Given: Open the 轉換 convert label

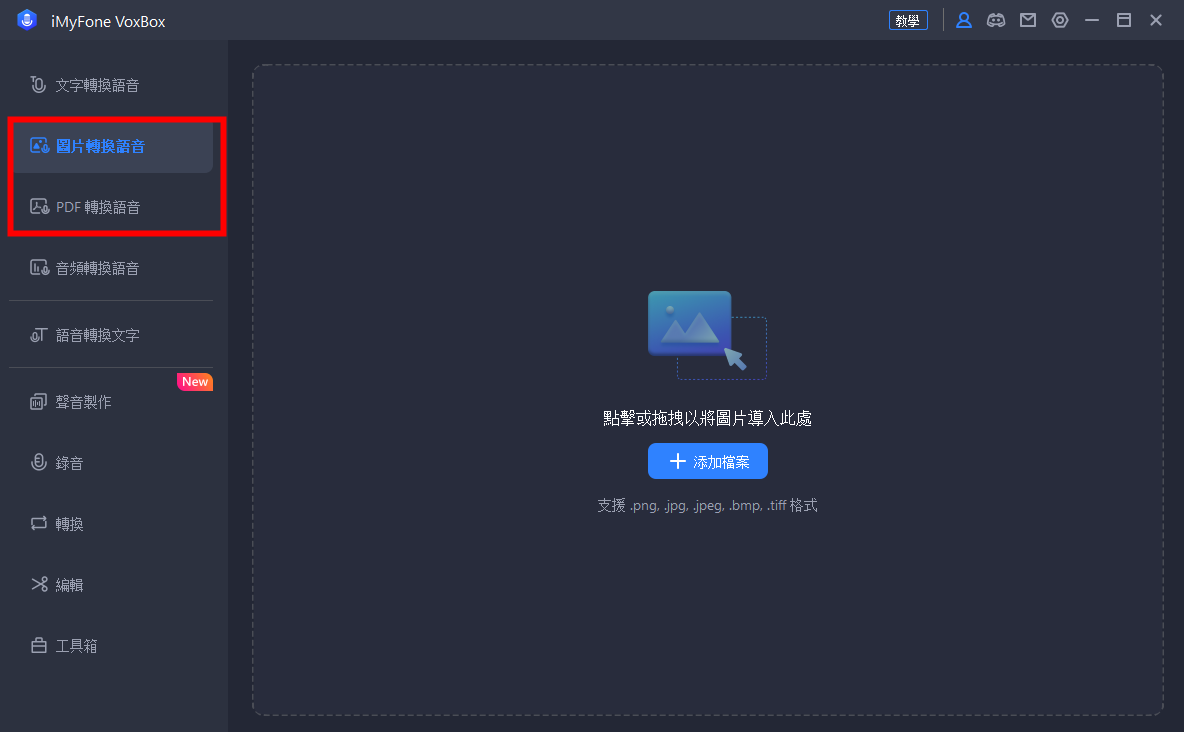Looking at the screenshot, I should (69, 524).
